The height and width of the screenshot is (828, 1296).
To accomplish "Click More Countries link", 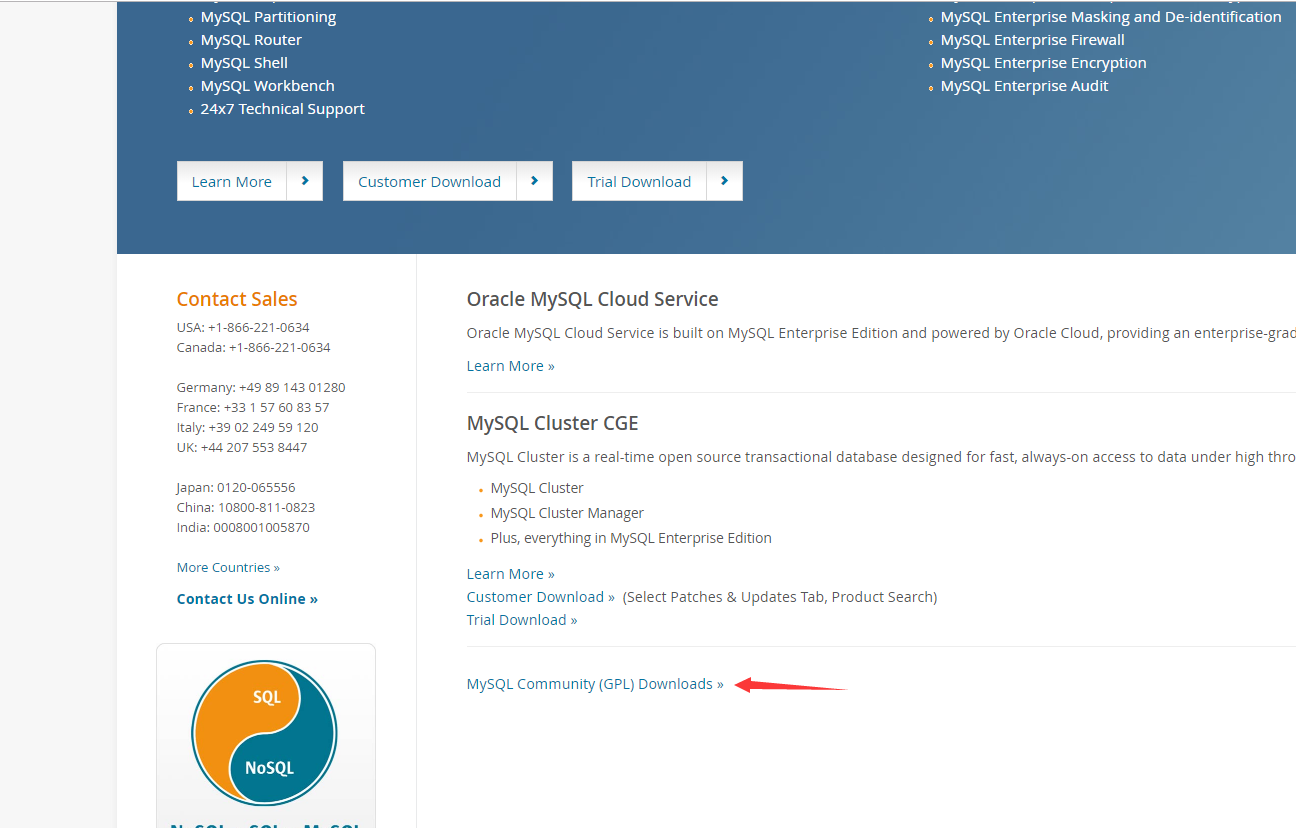I will click(227, 566).
